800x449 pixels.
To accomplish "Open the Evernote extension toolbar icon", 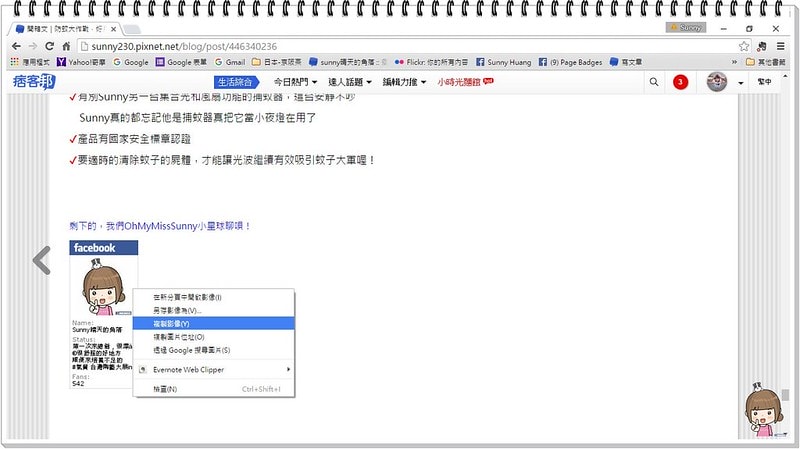I will pyautogui.click(x=762, y=46).
